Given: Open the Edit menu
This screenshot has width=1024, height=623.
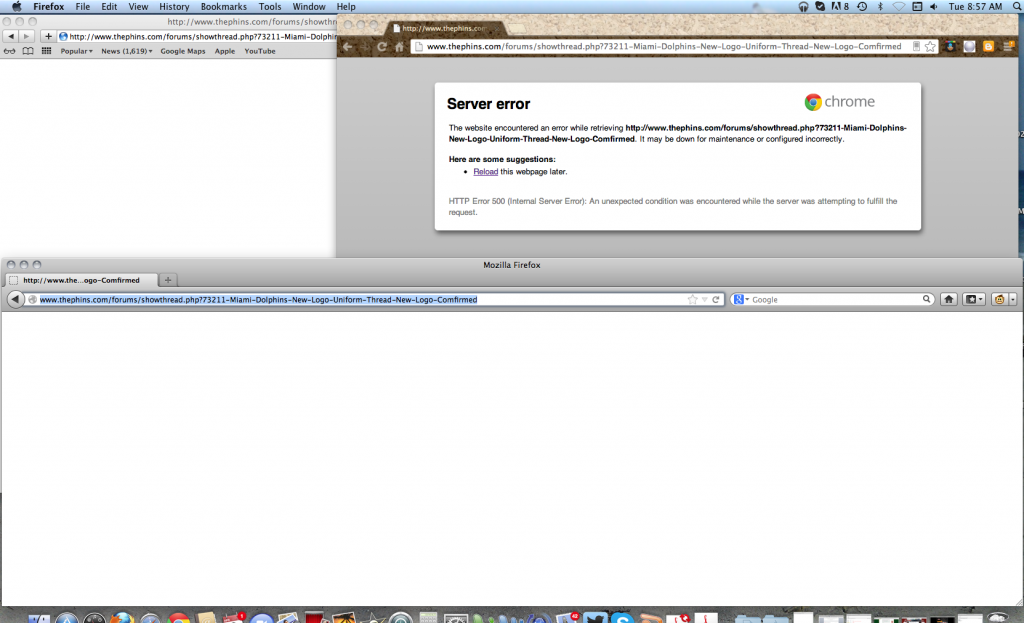Looking at the screenshot, I should tap(109, 7).
